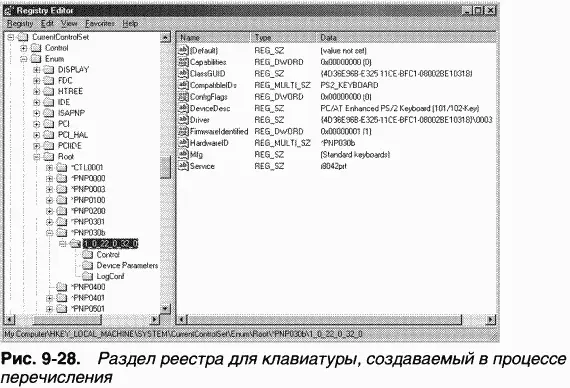Viewport: 570px width, 388px height.
Task: Select the Enum key label
Action: coord(55,59)
